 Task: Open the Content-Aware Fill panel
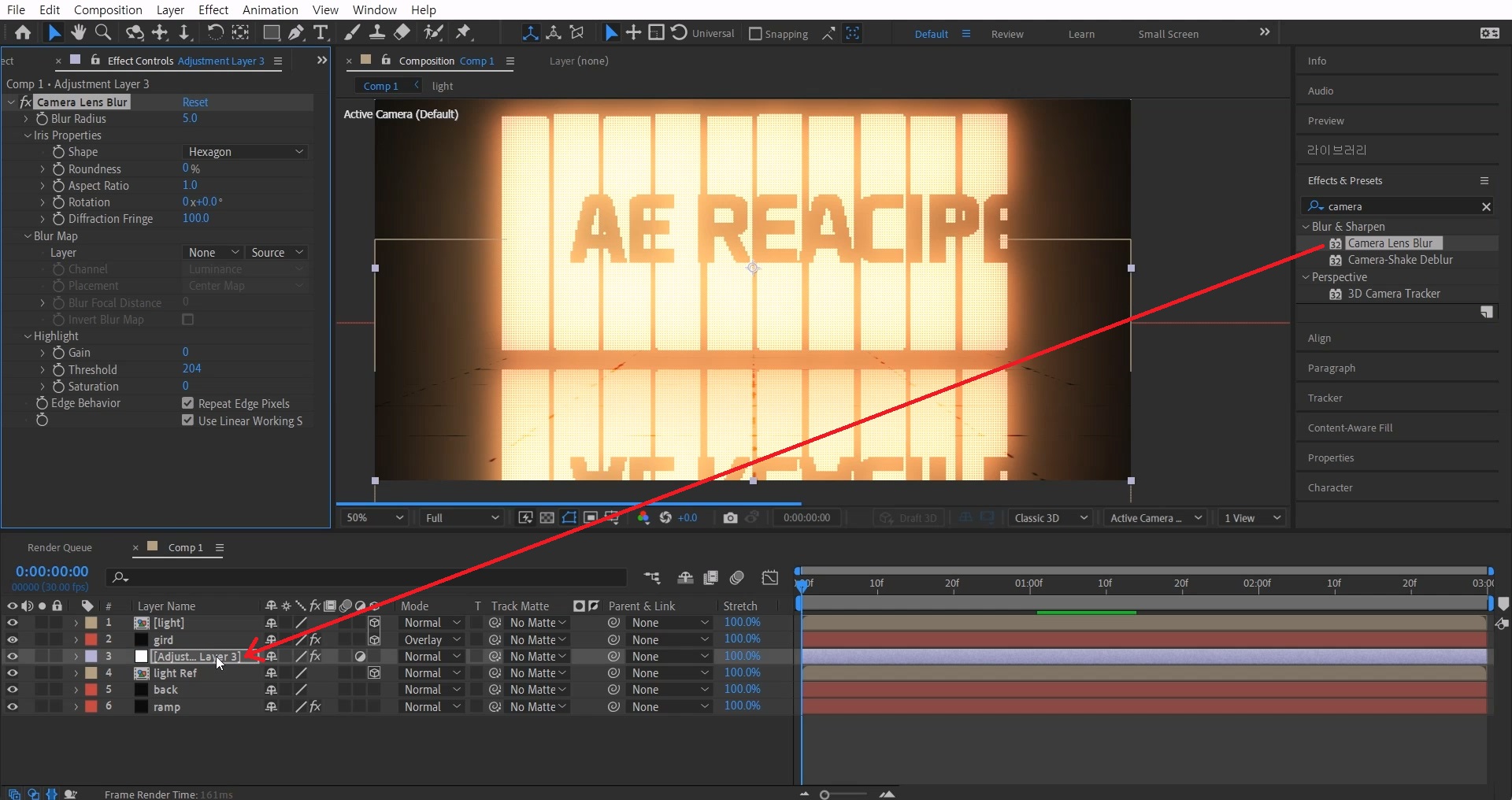pyautogui.click(x=1350, y=428)
